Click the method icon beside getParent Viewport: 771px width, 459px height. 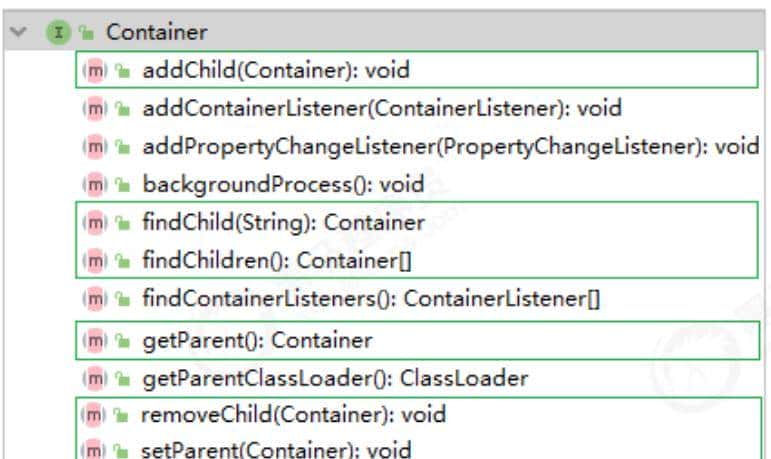coord(94,340)
